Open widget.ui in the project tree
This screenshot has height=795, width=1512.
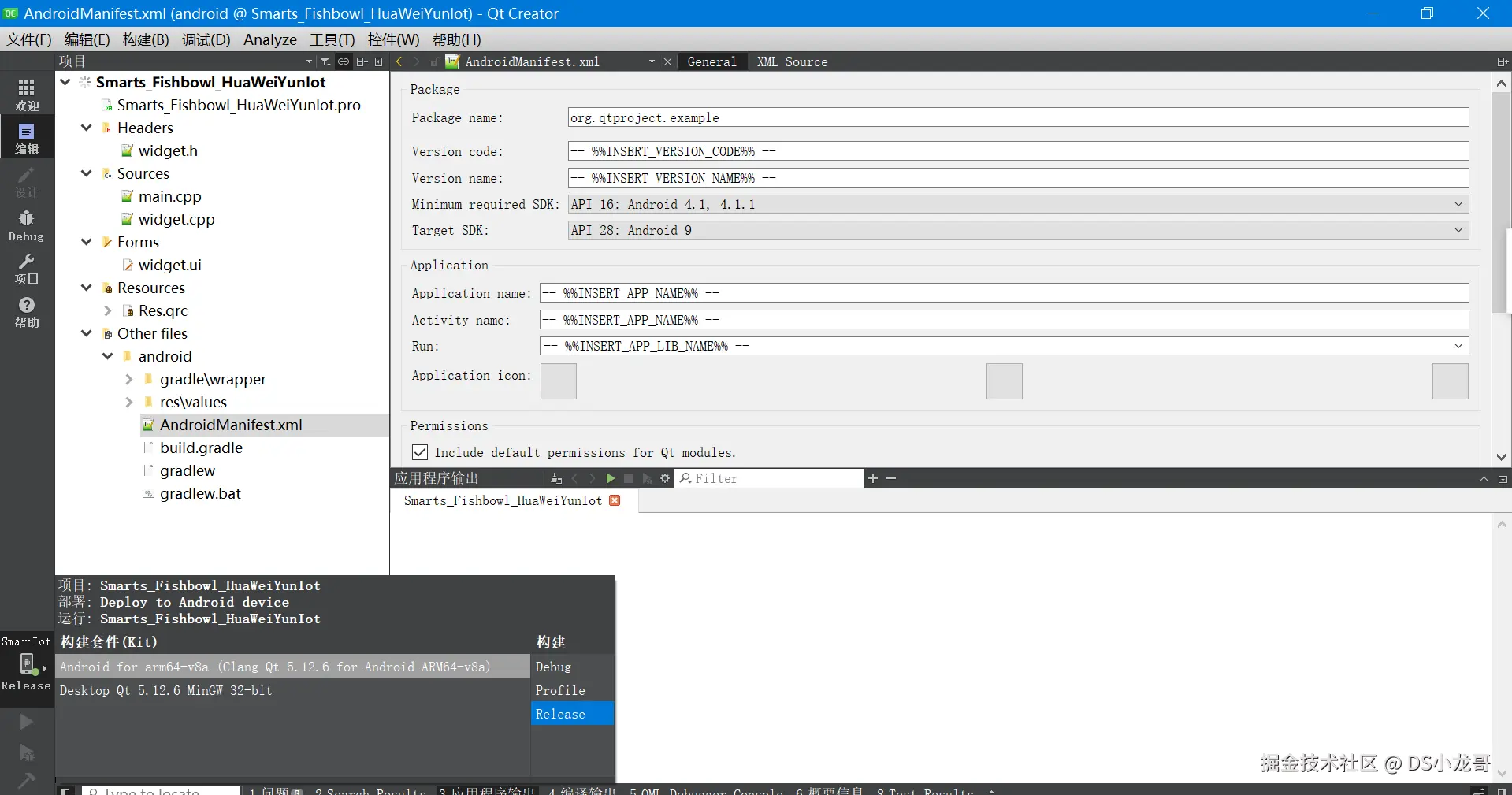tap(169, 265)
